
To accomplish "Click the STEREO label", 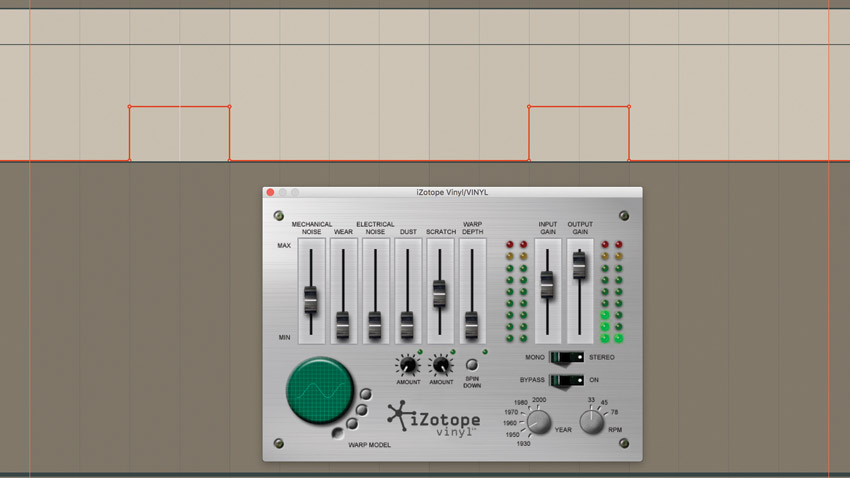I will [602, 358].
